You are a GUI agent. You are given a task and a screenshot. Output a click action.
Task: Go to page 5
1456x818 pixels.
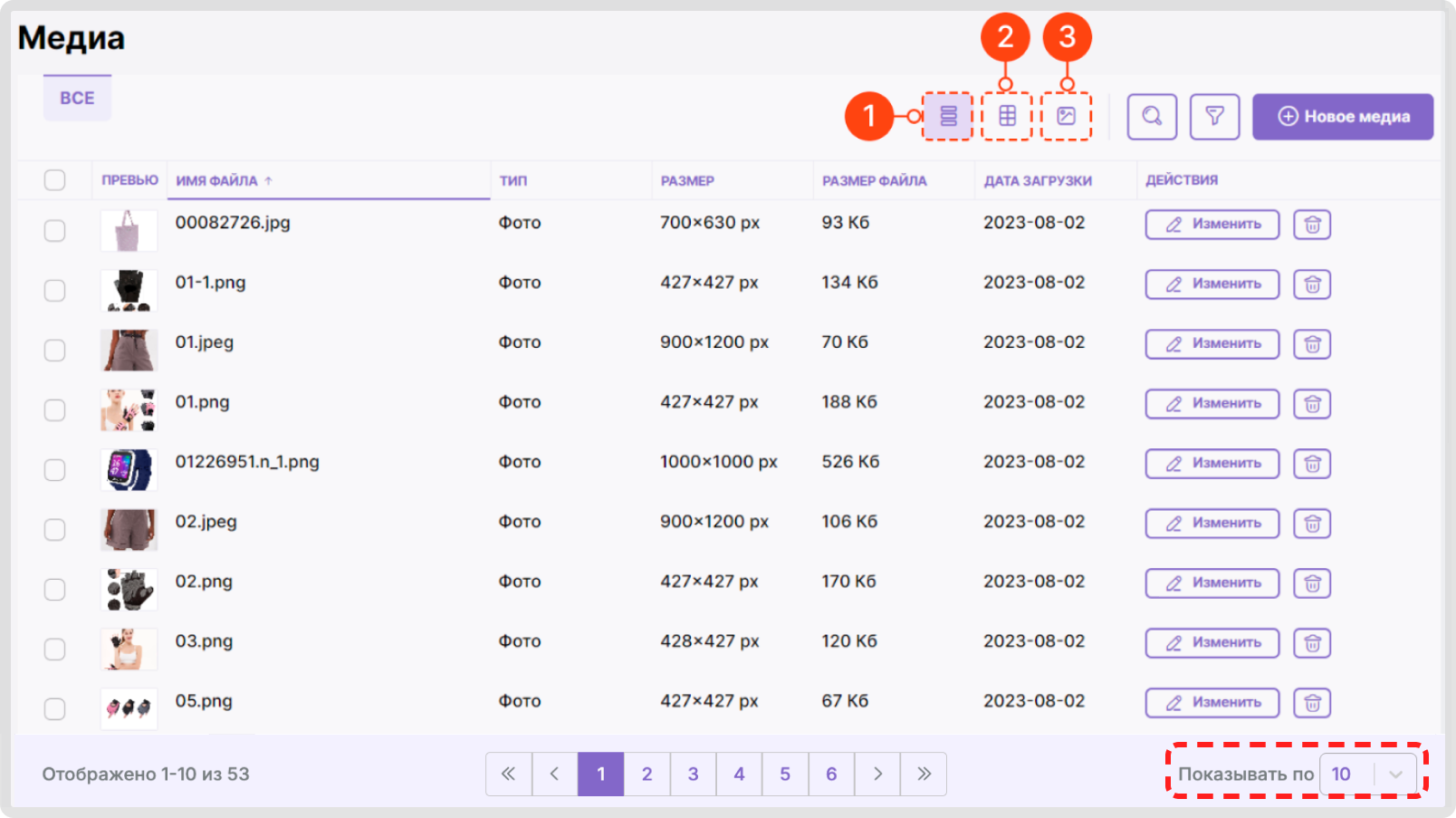(x=785, y=774)
